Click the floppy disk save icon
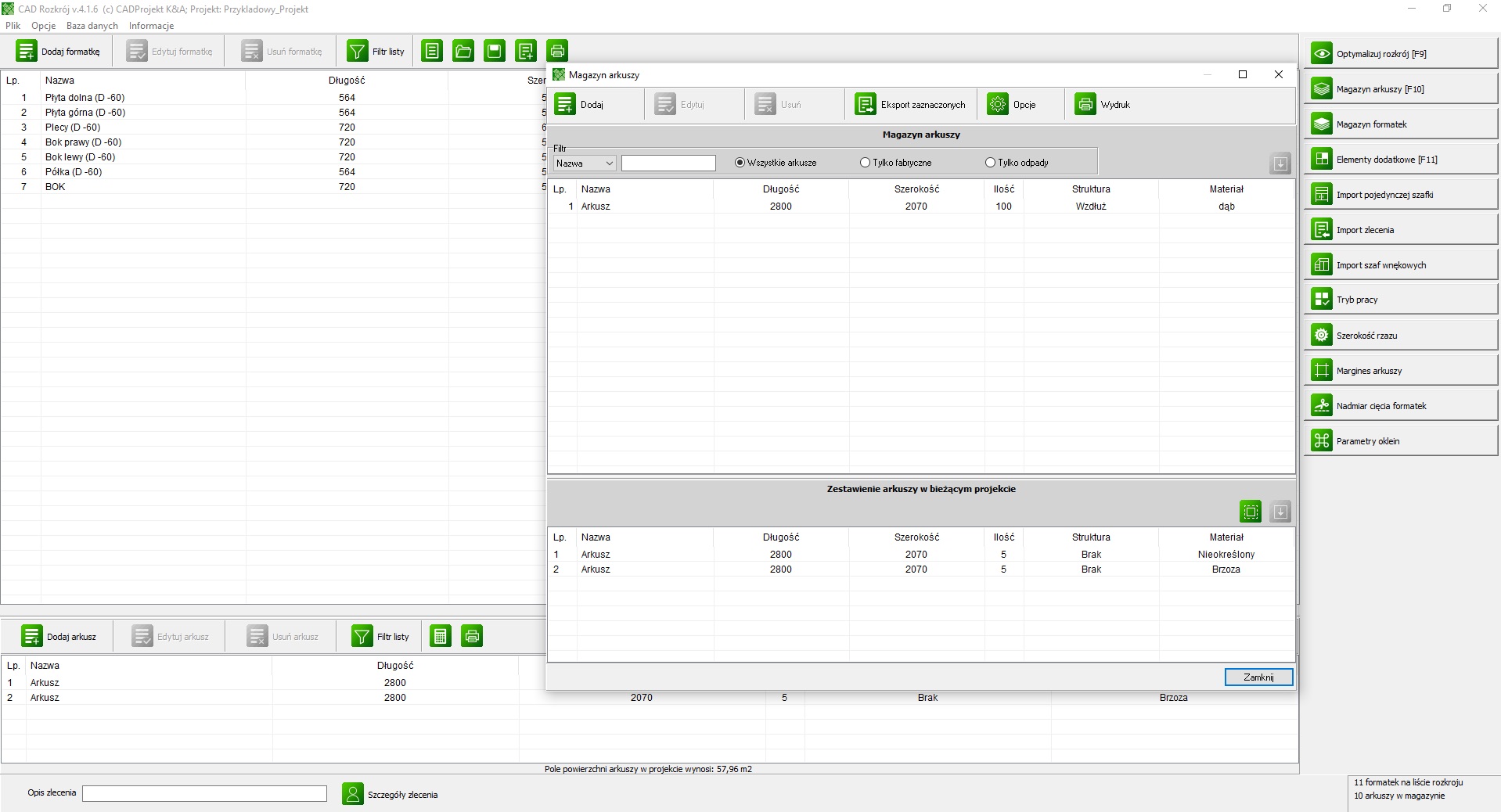 click(495, 52)
